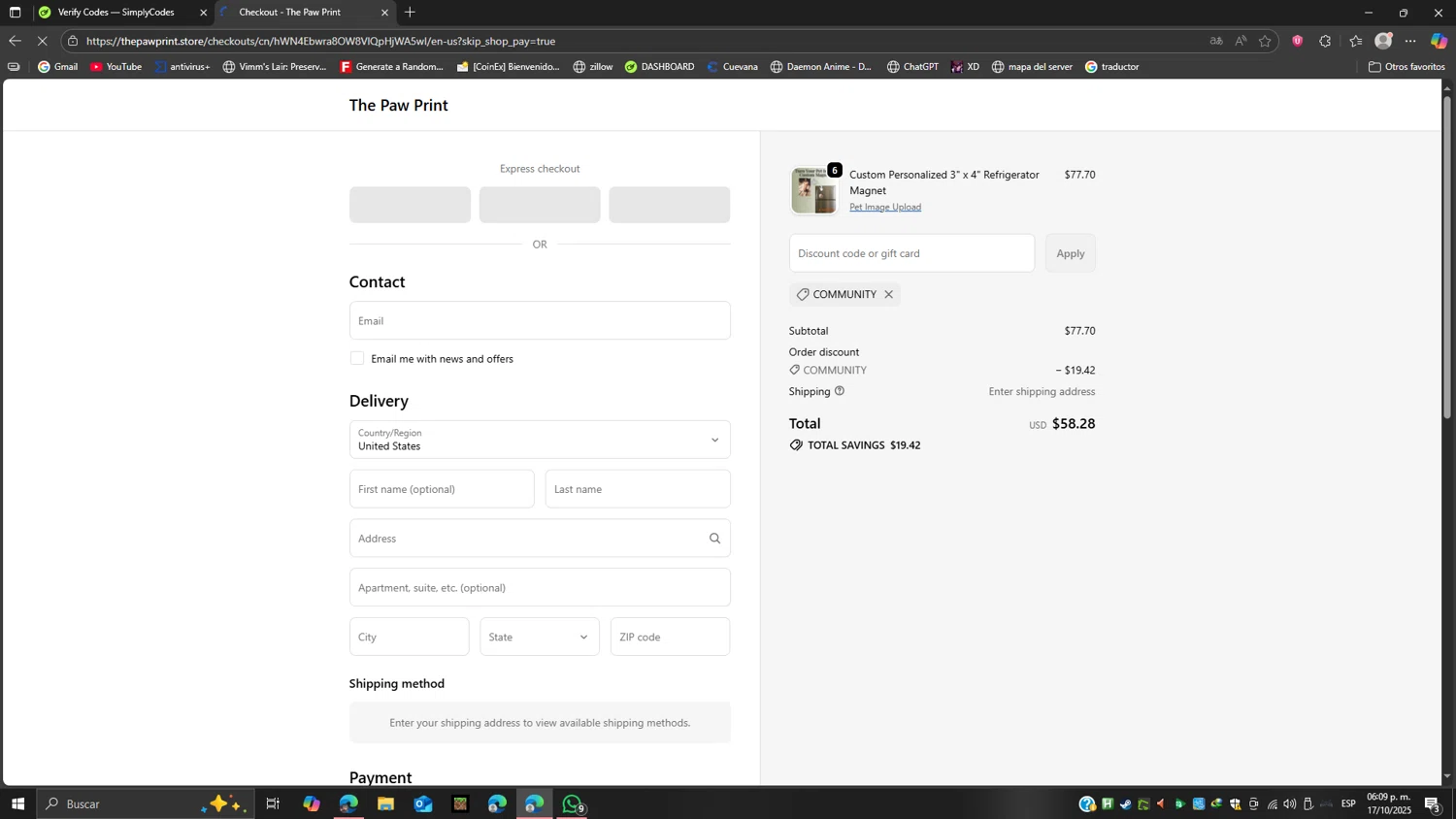Image resolution: width=1456 pixels, height=819 pixels.
Task: Click the First name (optional) field
Action: [x=442, y=489]
